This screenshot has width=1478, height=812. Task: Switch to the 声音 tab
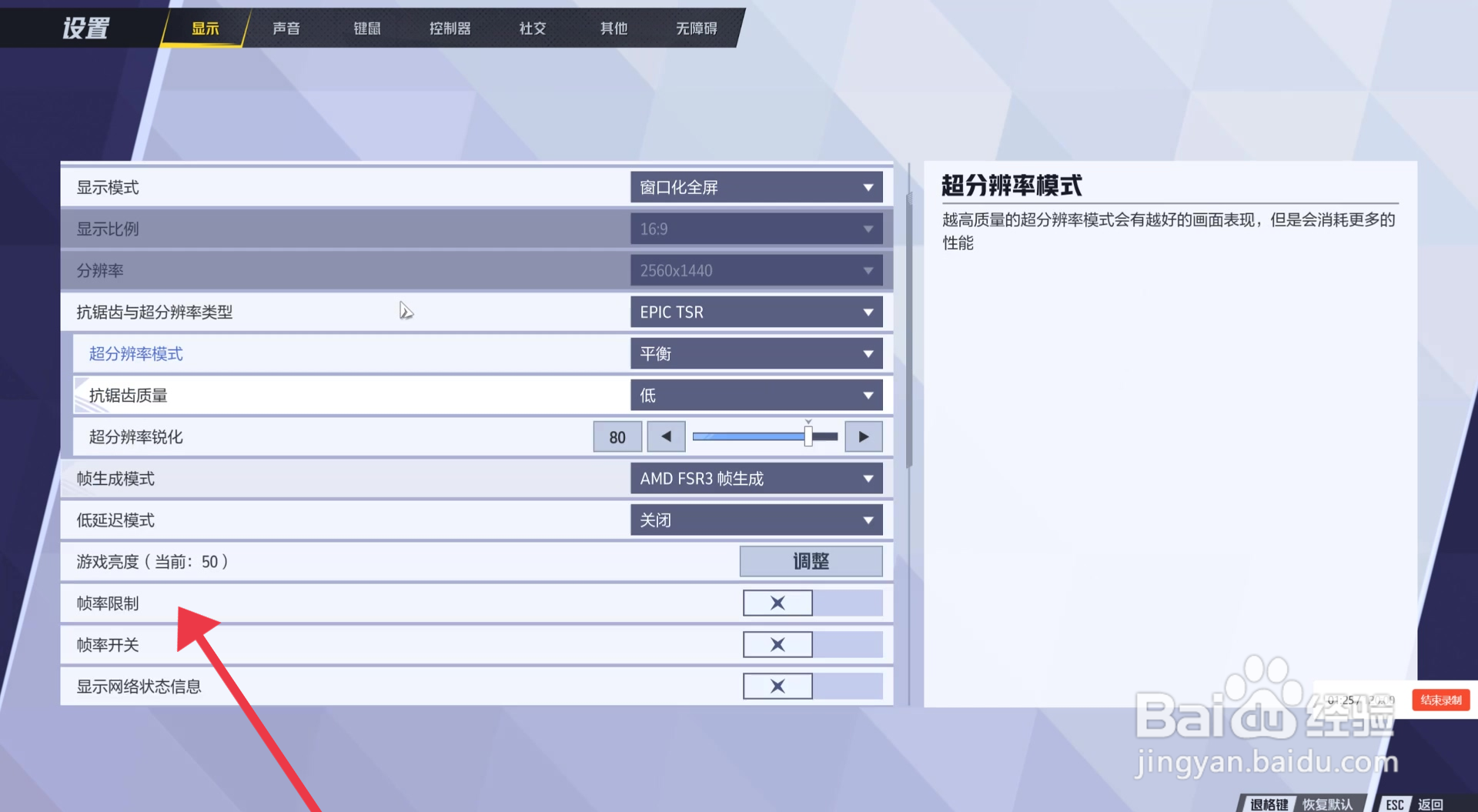286,28
